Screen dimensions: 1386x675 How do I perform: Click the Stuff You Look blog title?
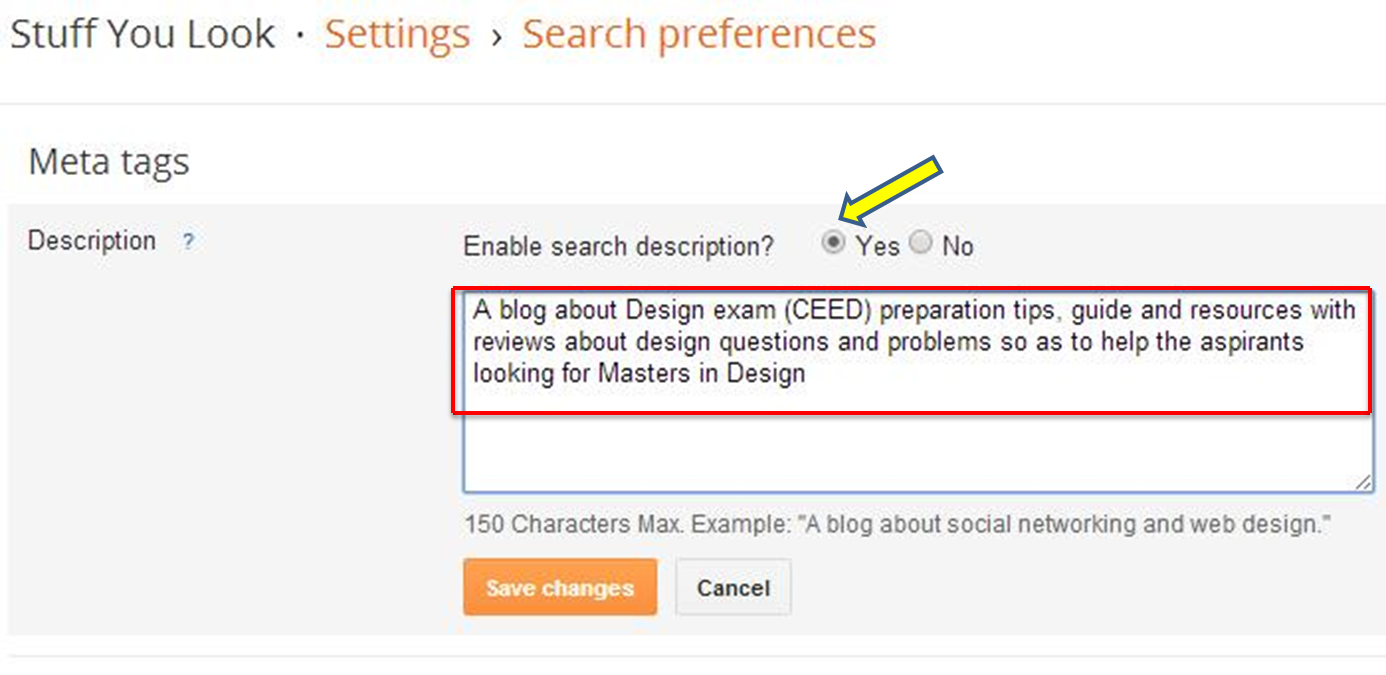142,33
